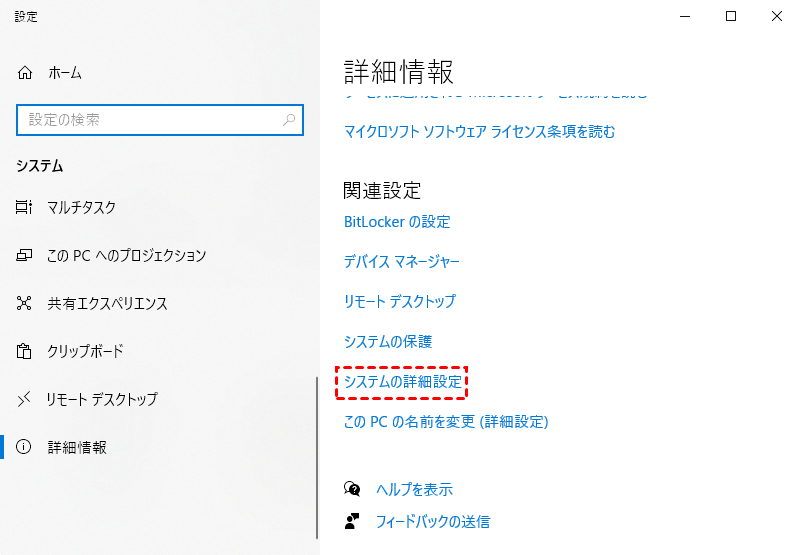Viewport: 800px width, 555px height.
Task: Click the マルチタスク multitasking icon
Action: point(24,207)
